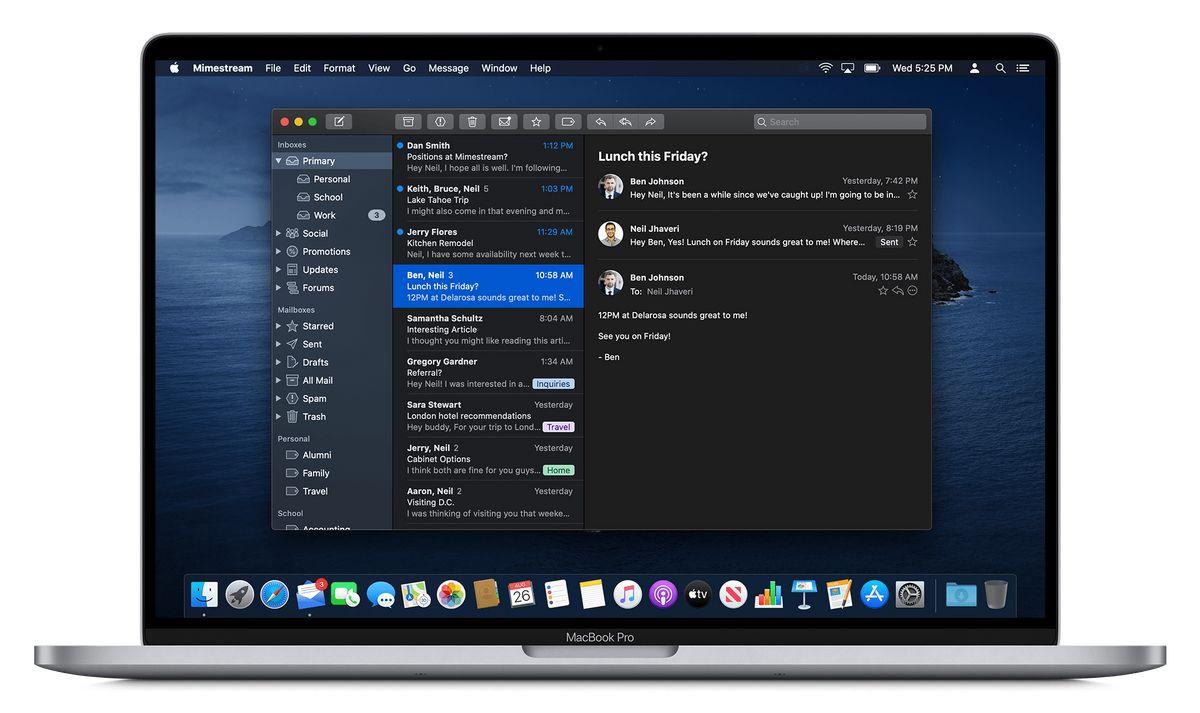Expand the Starred mailbox triangle
Viewport: 1200px width, 713px height.
point(279,326)
